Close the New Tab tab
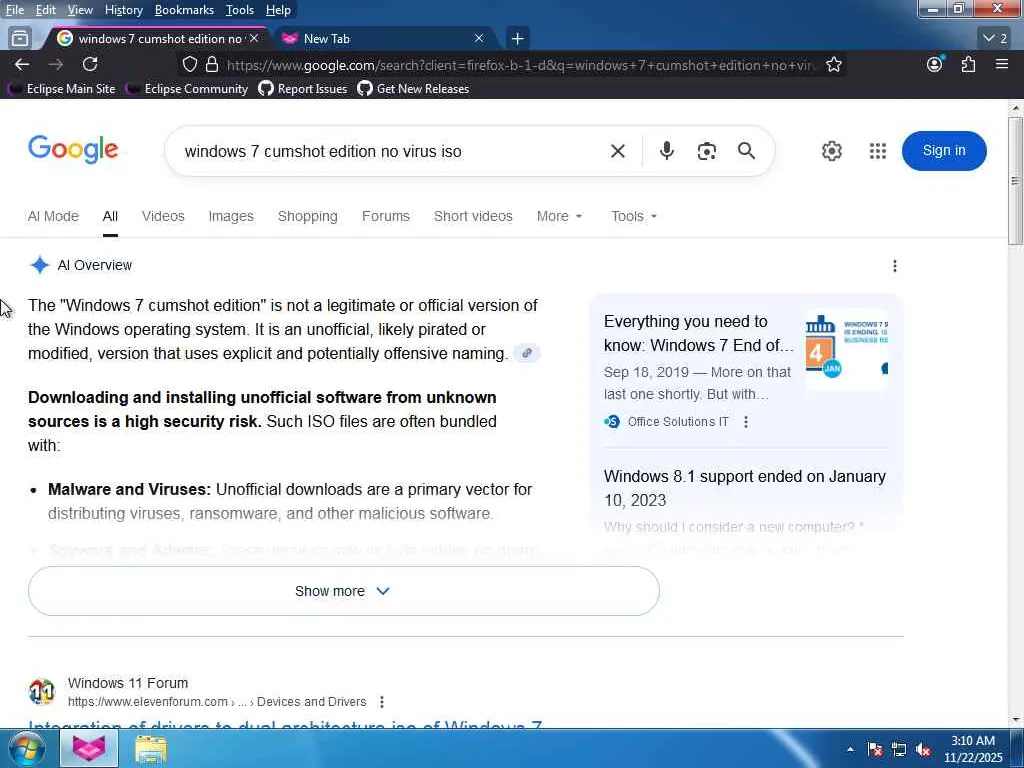Viewport: 1024px width, 768px height. click(479, 39)
